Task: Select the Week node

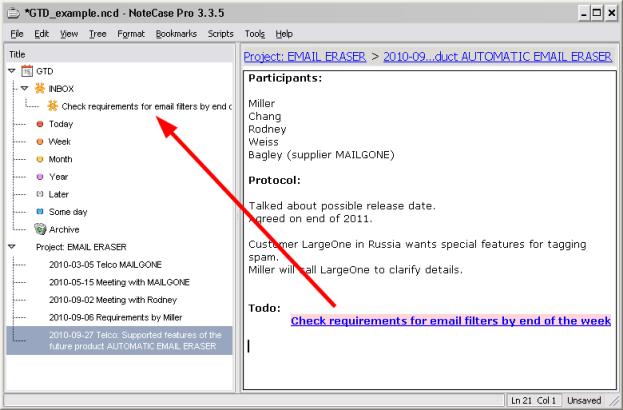Action: coord(60,141)
